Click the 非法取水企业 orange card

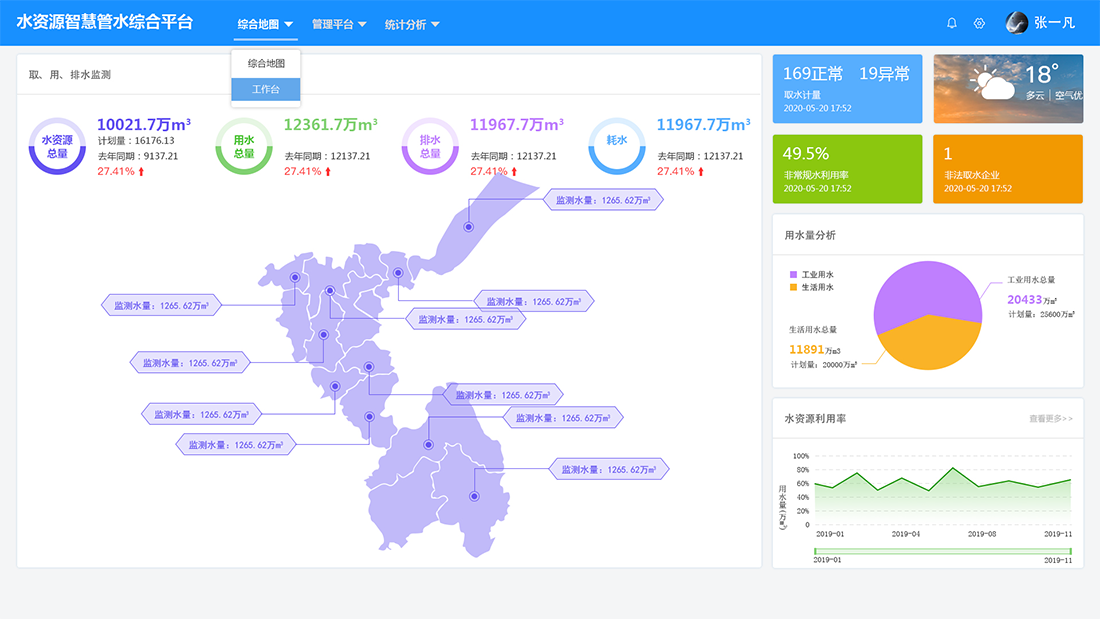coord(1007,169)
